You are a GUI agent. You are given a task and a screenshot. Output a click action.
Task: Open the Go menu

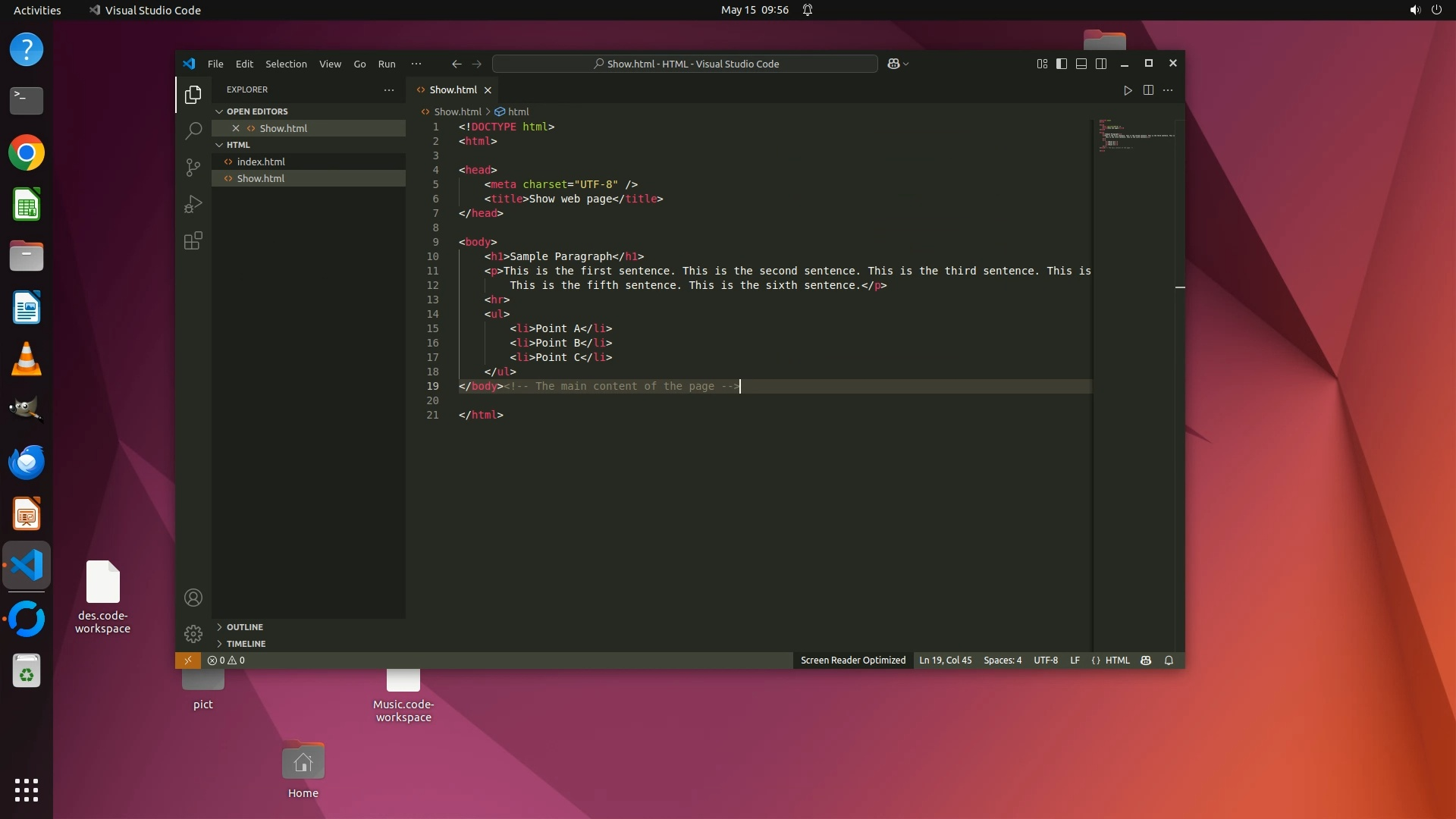(359, 64)
